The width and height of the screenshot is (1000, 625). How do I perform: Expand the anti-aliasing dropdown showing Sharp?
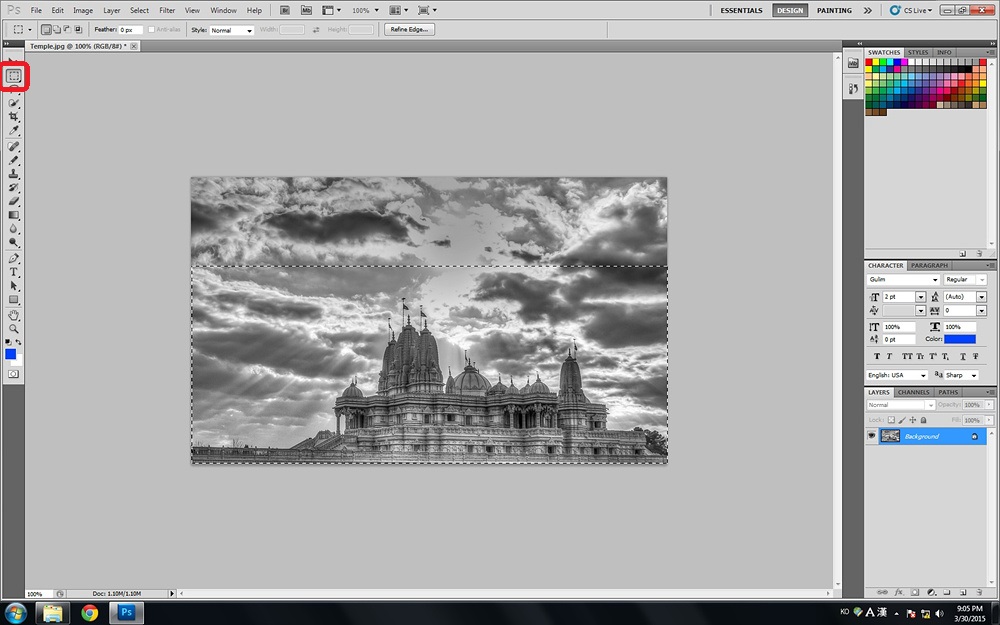click(964, 375)
